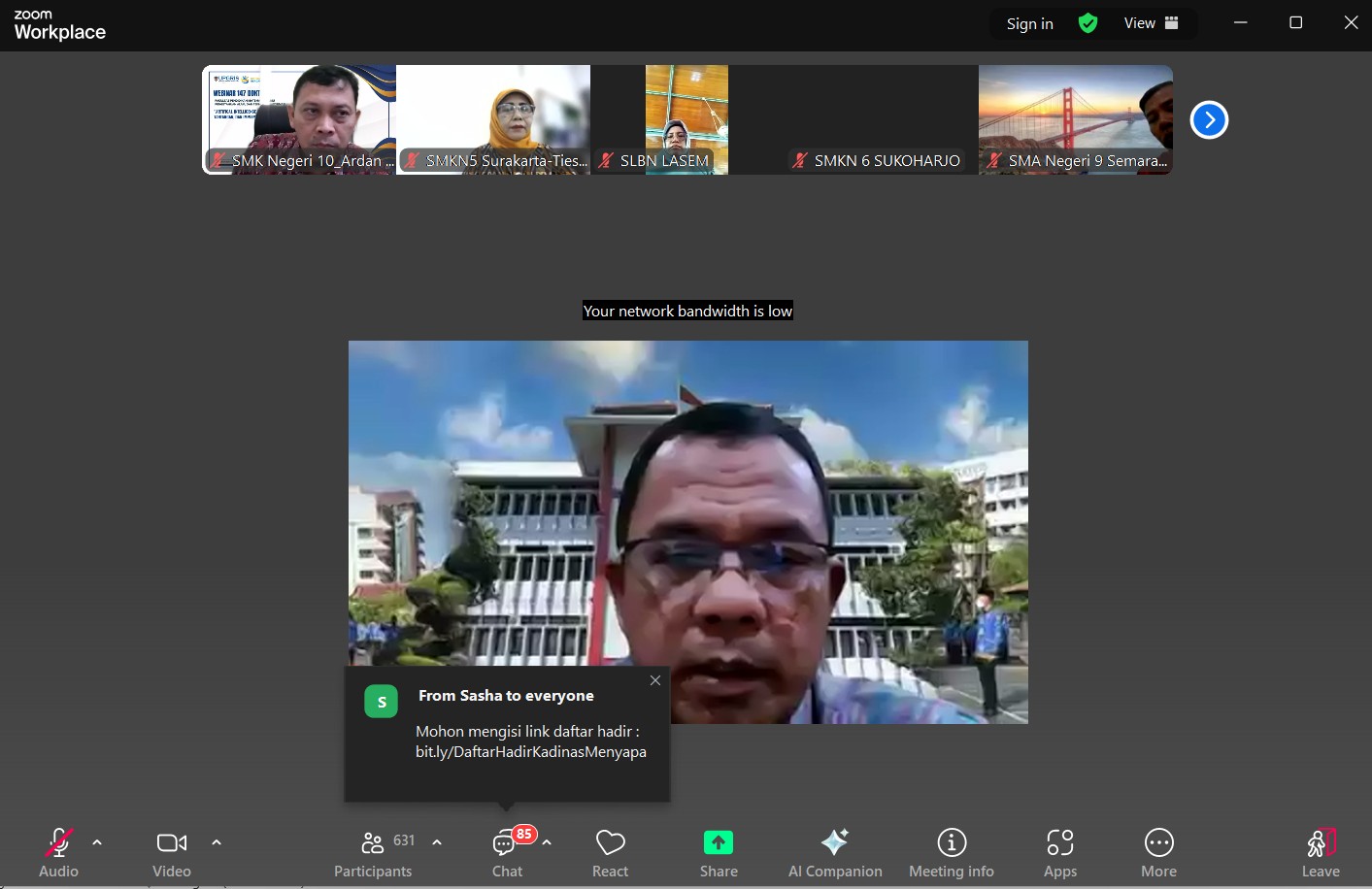Expand the Participants options arrow
This screenshot has height=889, width=1372.
tap(437, 842)
